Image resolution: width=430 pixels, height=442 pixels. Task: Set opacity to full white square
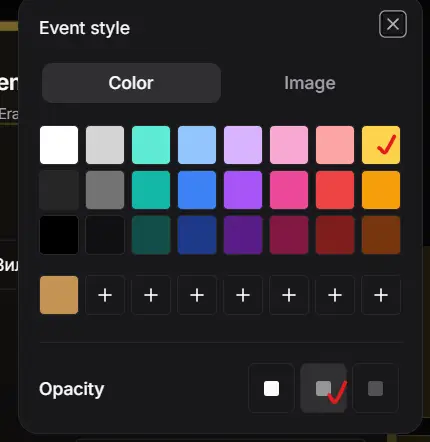pos(271,388)
